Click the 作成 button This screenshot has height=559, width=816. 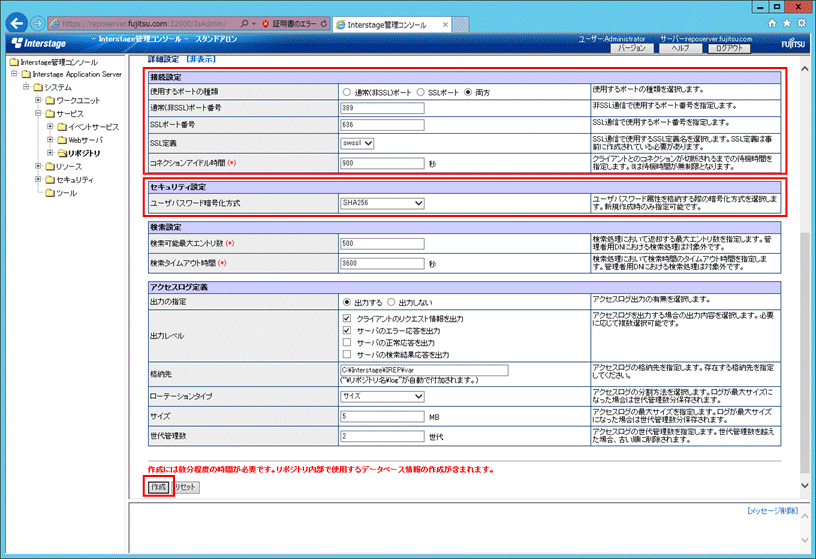(x=157, y=486)
